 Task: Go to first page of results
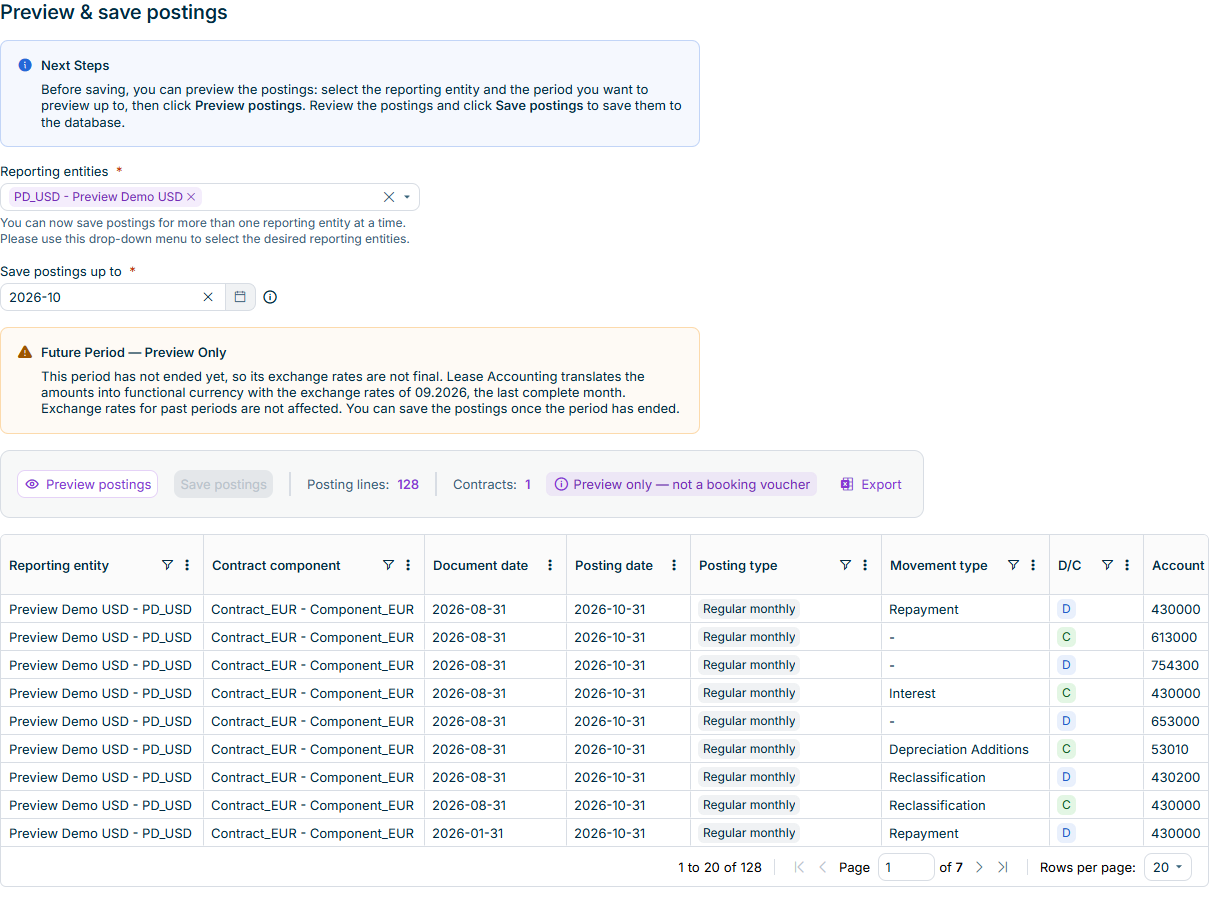click(799, 867)
